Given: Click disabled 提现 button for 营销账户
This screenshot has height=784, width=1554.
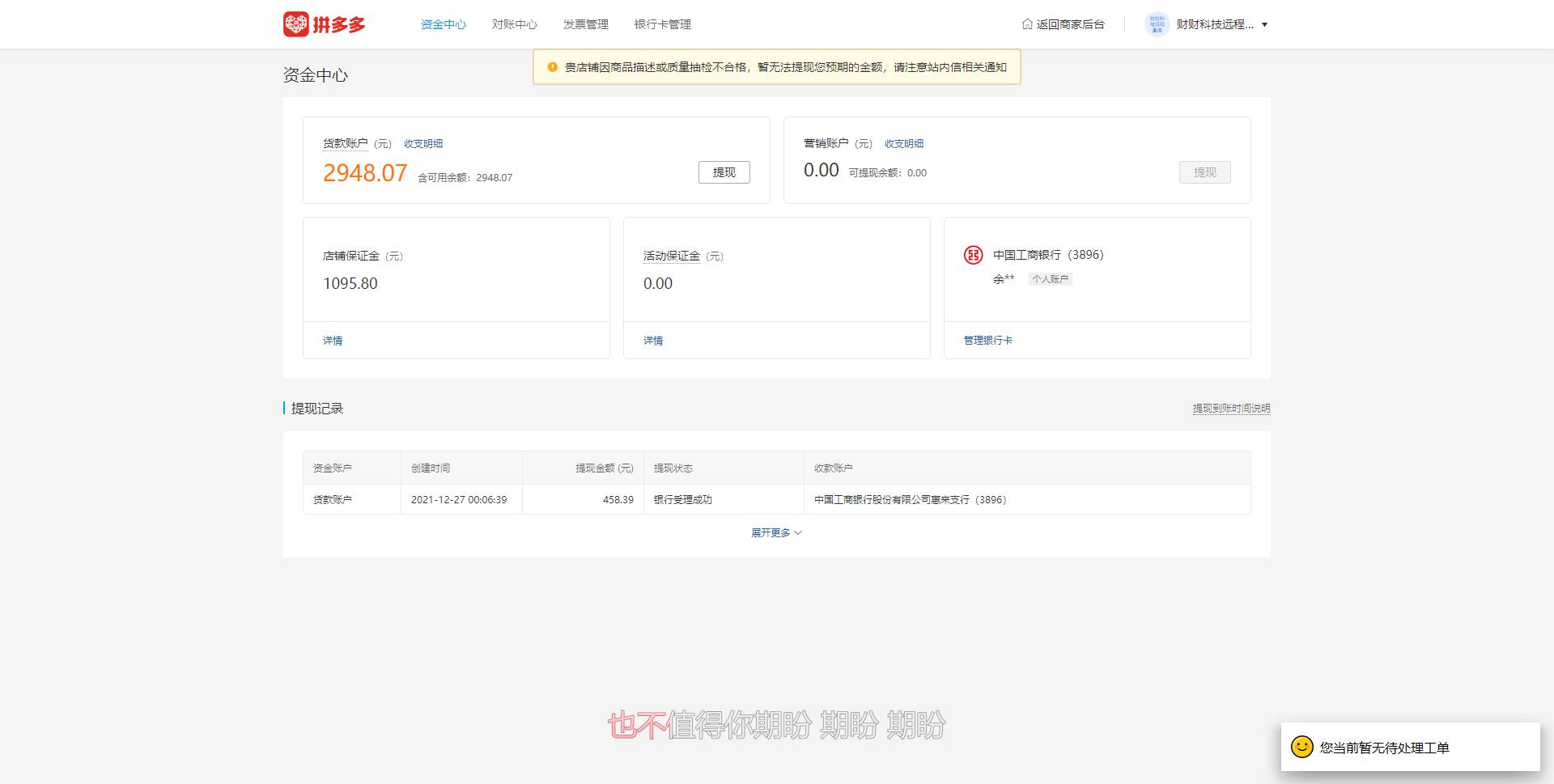Looking at the screenshot, I should click(x=1205, y=172).
